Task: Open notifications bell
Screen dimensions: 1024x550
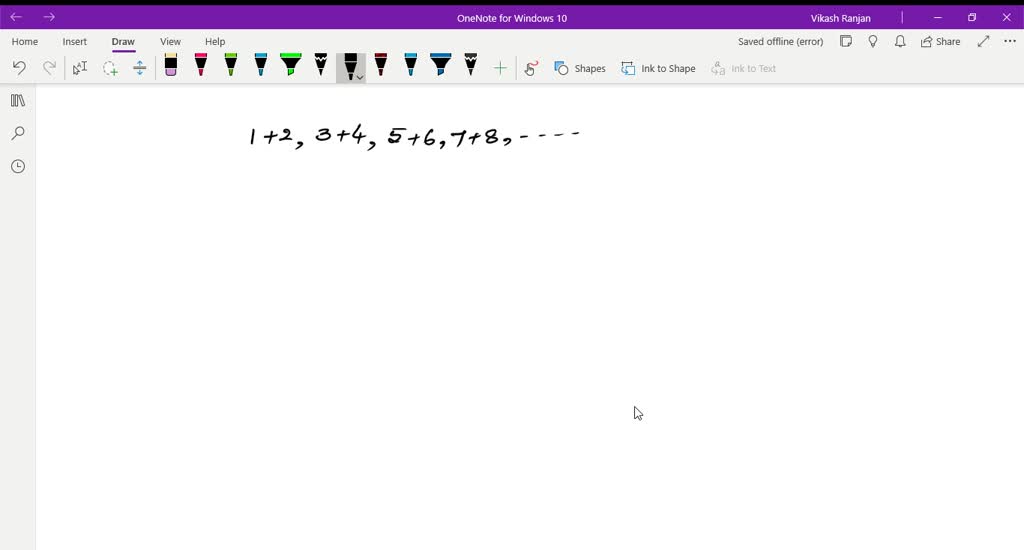Action: [900, 41]
